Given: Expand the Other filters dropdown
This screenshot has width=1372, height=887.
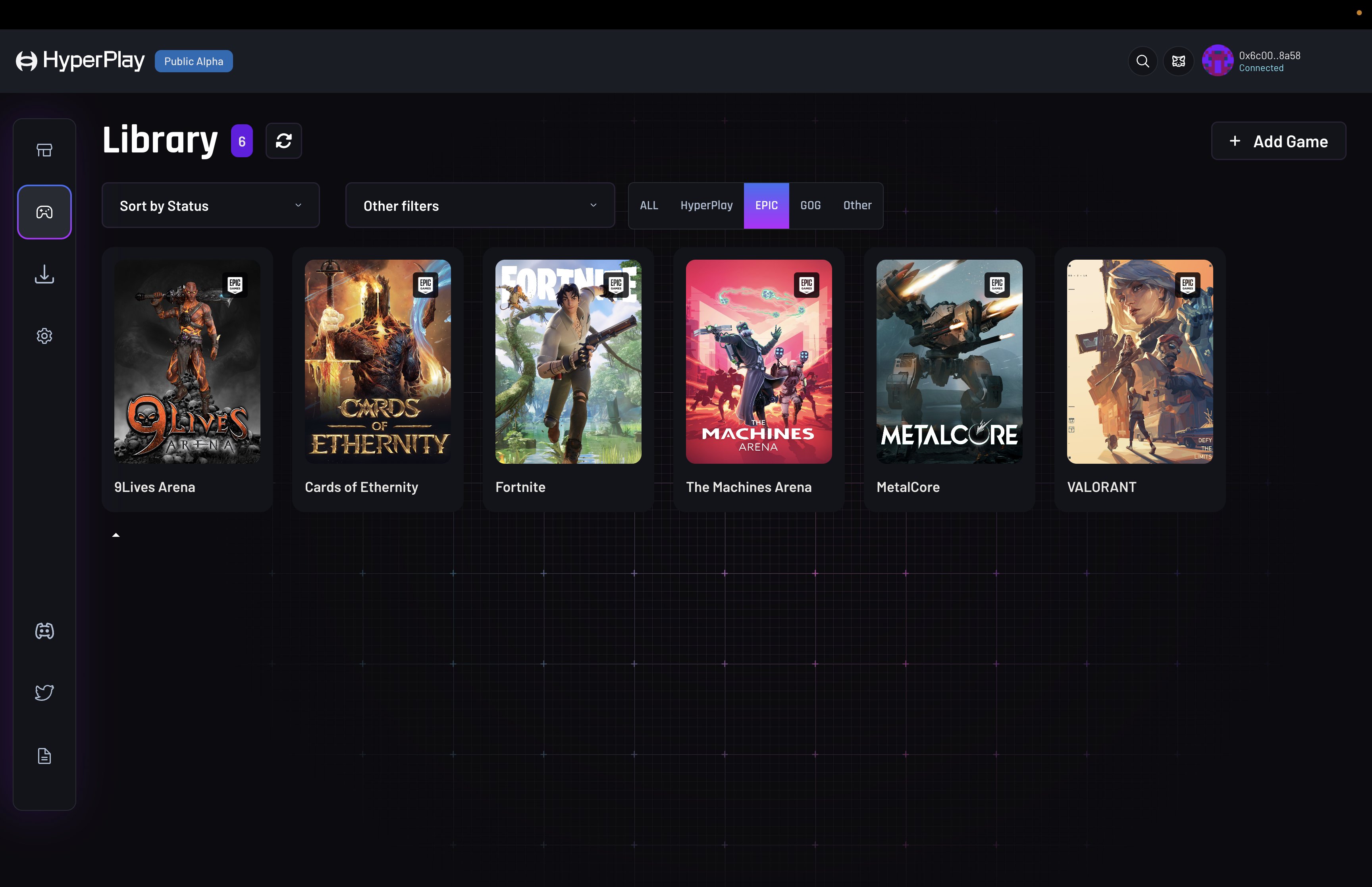Looking at the screenshot, I should [x=480, y=206].
